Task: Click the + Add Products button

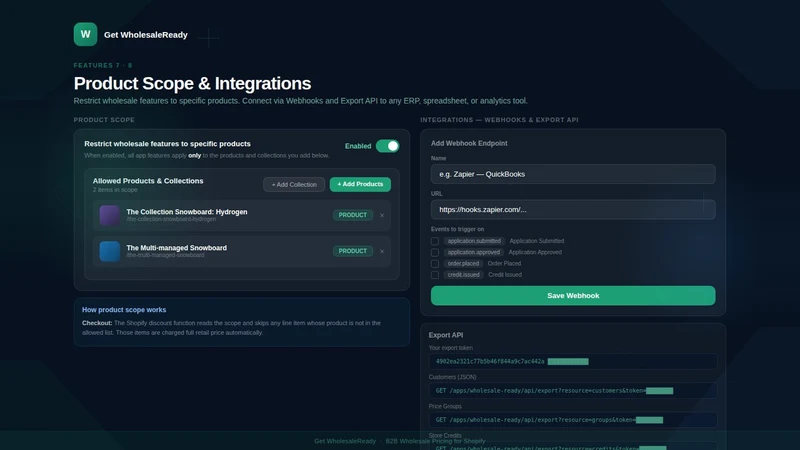Action: 360,184
